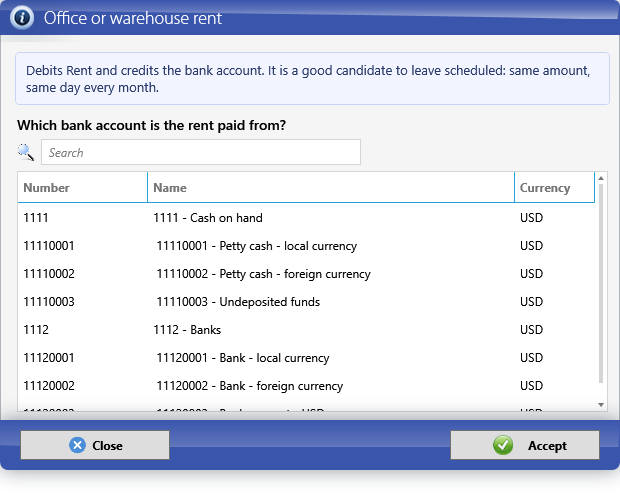Click the magnifying glass search icon
620x493 pixels.
[x=26, y=152]
